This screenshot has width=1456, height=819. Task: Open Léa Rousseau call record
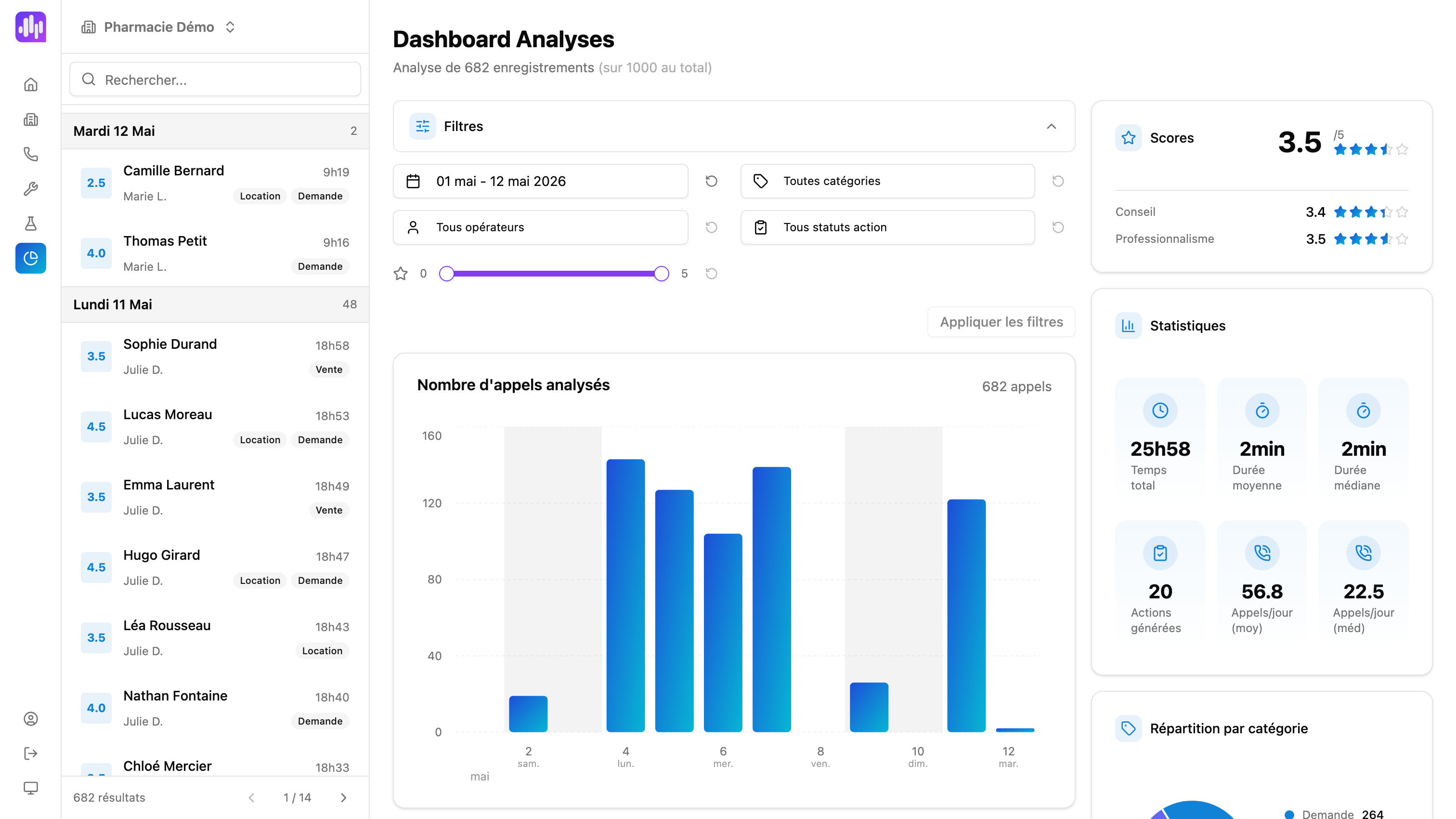[215, 638]
